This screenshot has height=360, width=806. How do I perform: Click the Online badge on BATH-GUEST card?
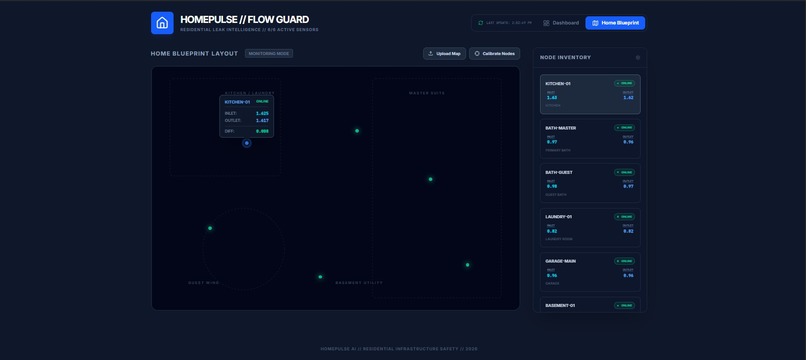[x=624, y=172]
